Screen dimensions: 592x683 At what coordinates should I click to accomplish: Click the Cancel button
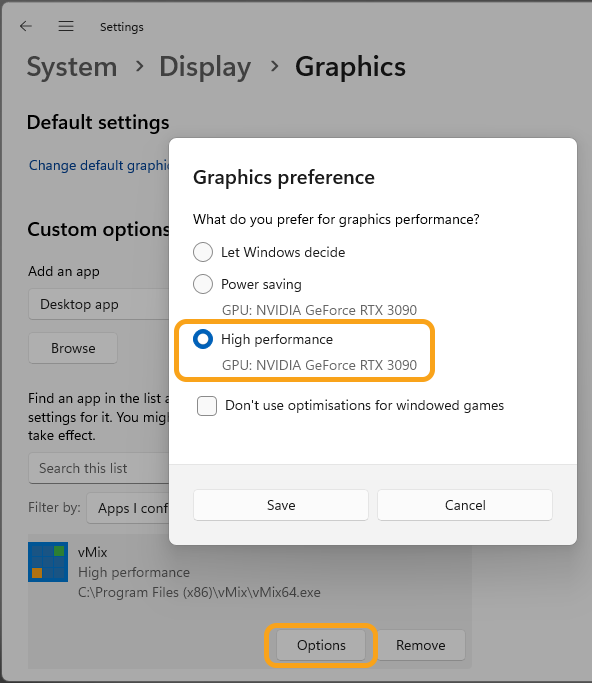(x=465, y=505)
